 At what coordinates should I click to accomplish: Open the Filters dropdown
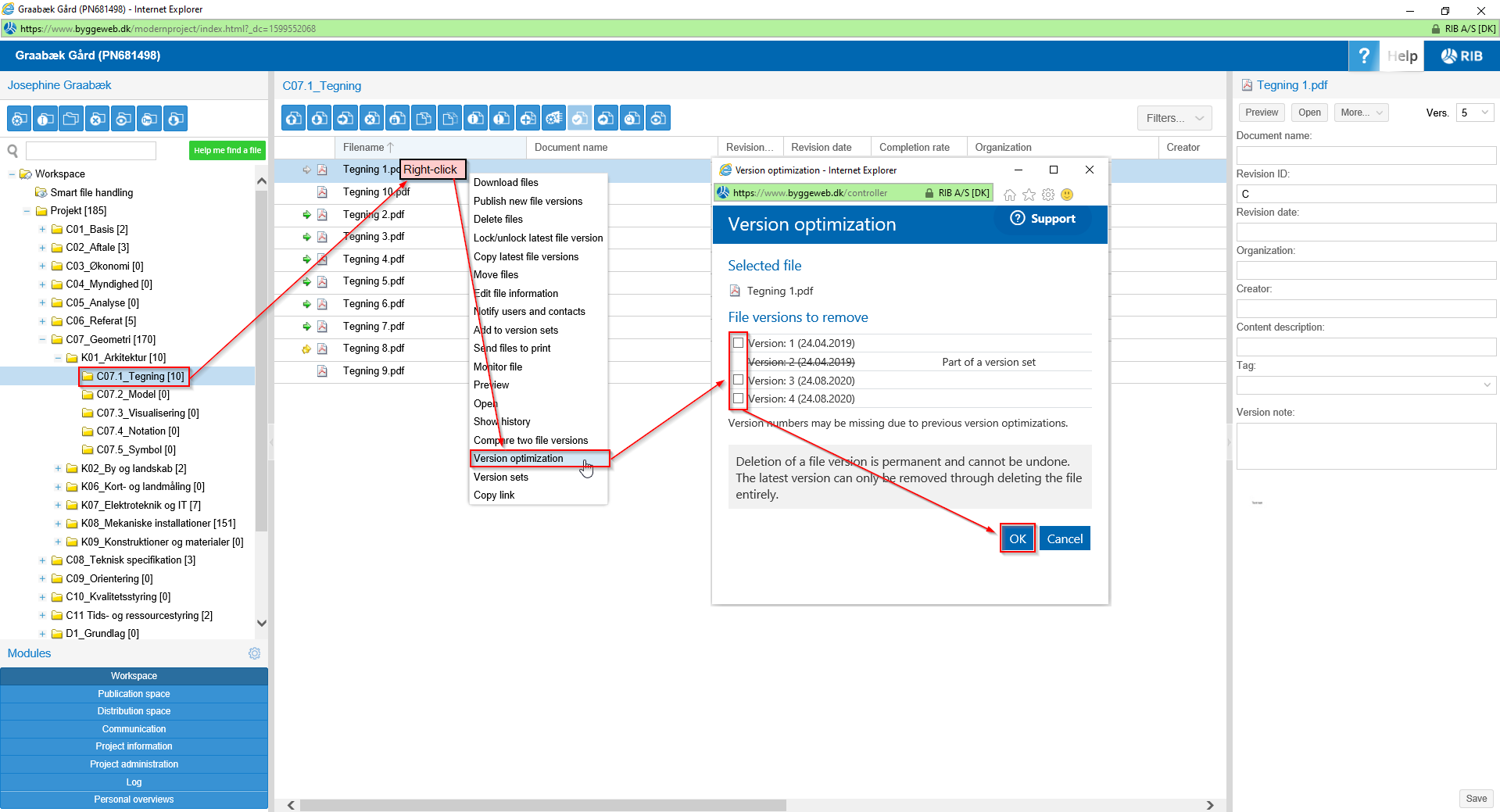click(1173, 119)
